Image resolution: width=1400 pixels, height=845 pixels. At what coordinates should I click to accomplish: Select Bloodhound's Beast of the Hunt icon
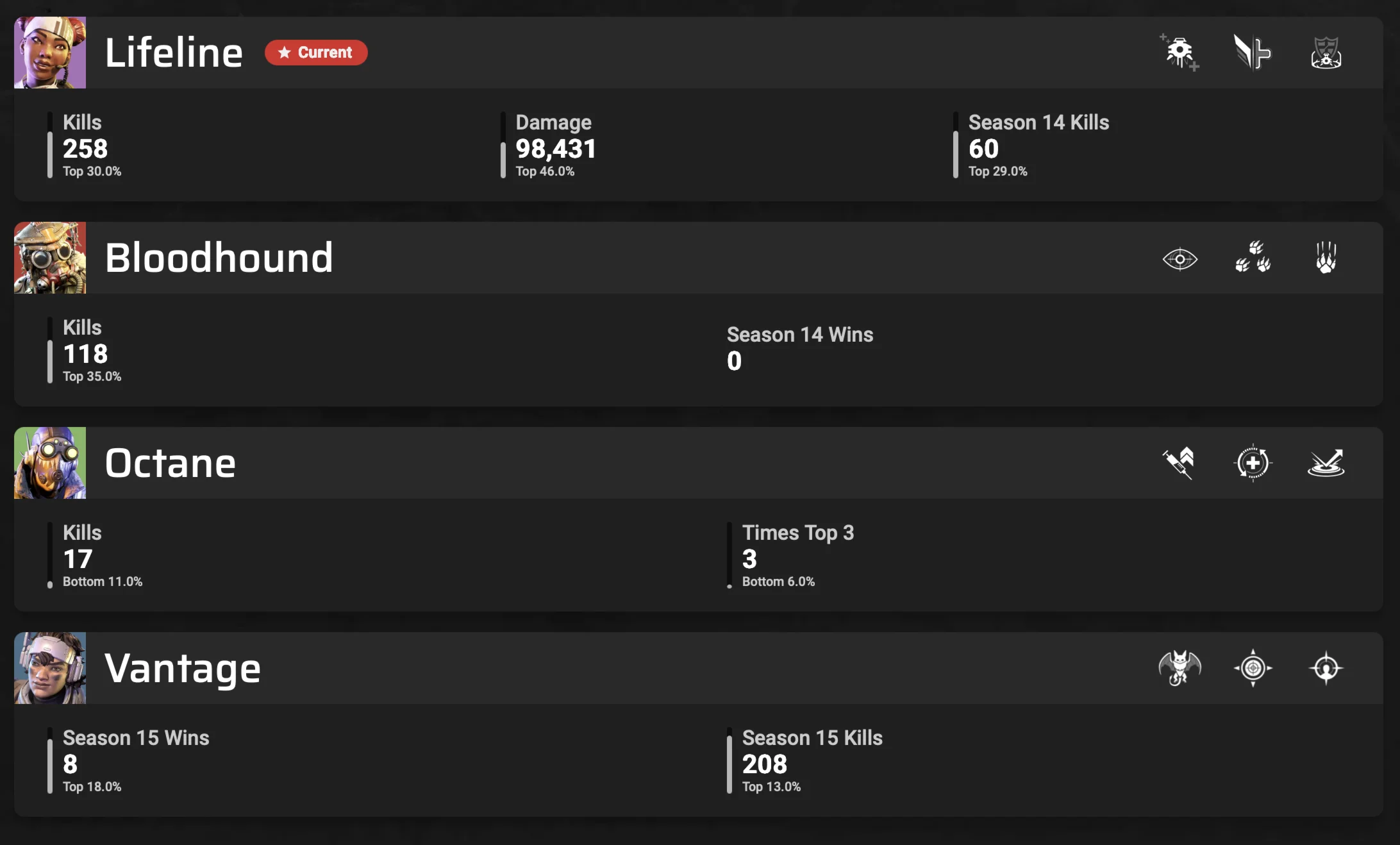click(x=1327, y=258)
